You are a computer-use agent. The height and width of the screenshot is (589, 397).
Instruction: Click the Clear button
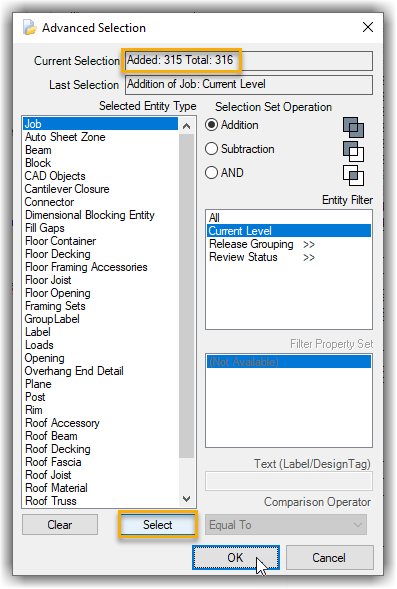pos(60,525)
